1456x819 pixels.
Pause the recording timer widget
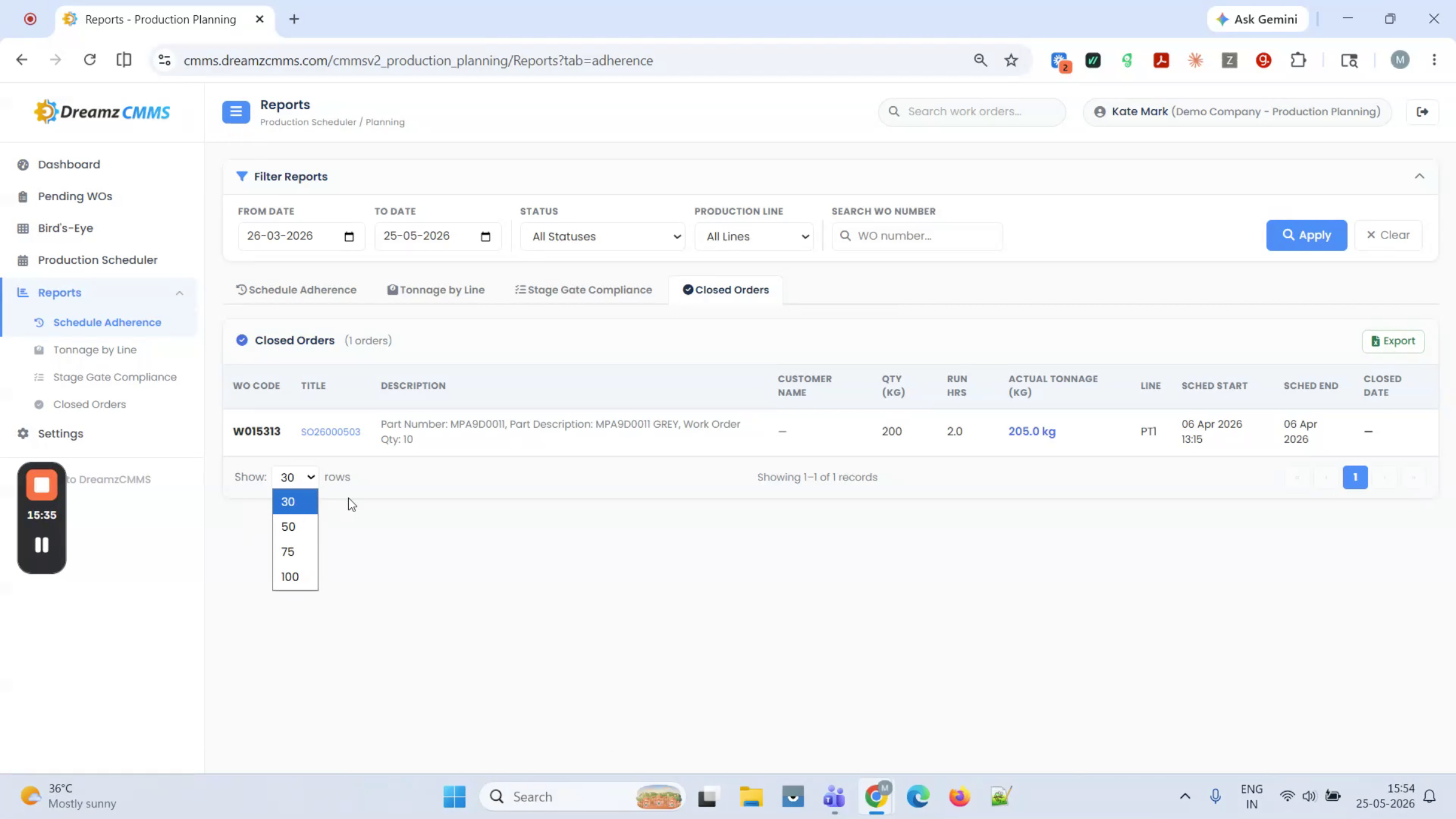pos(42,545)
